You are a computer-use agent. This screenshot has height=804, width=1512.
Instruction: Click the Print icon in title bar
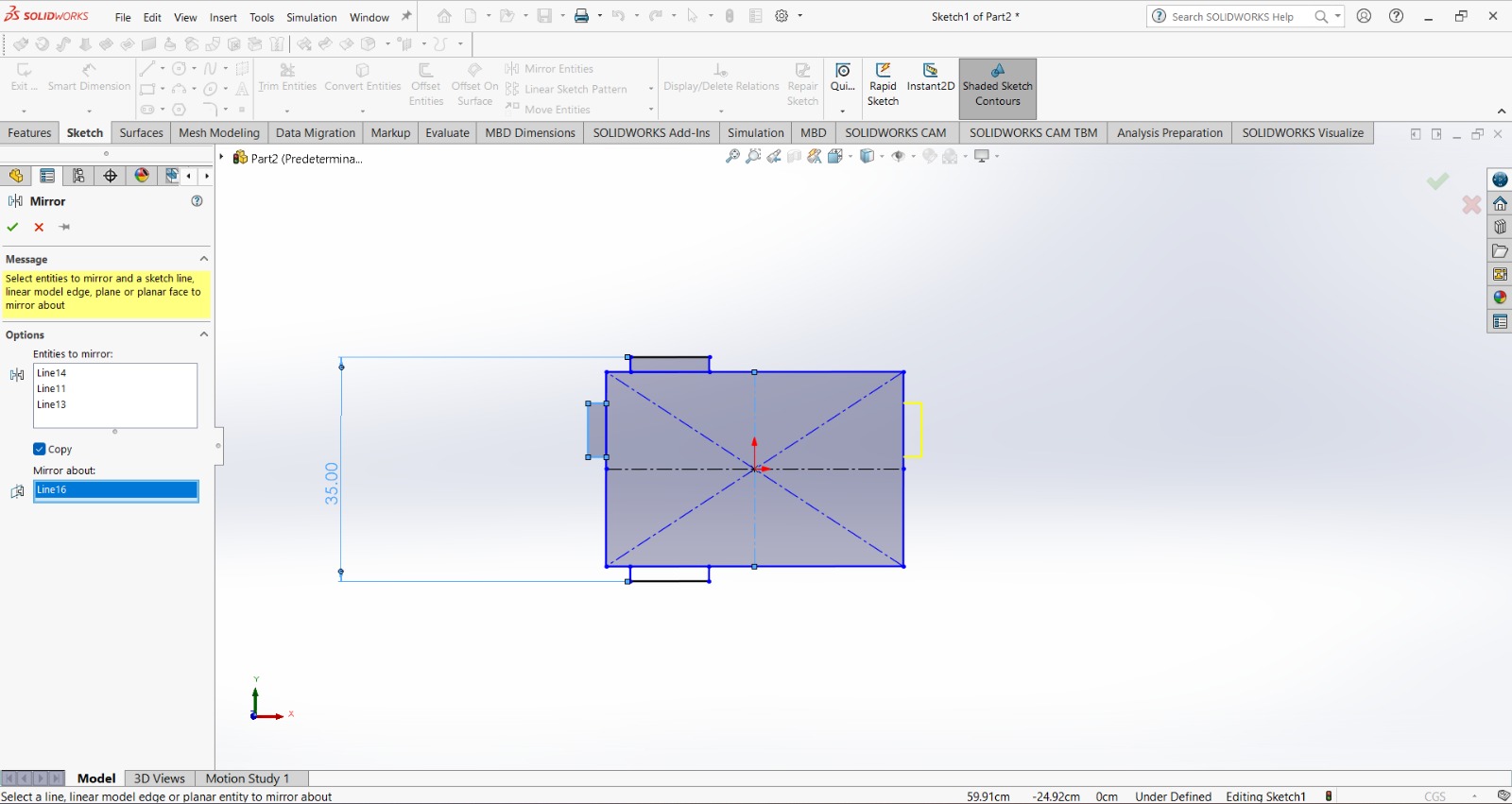(x=581, y=16)
